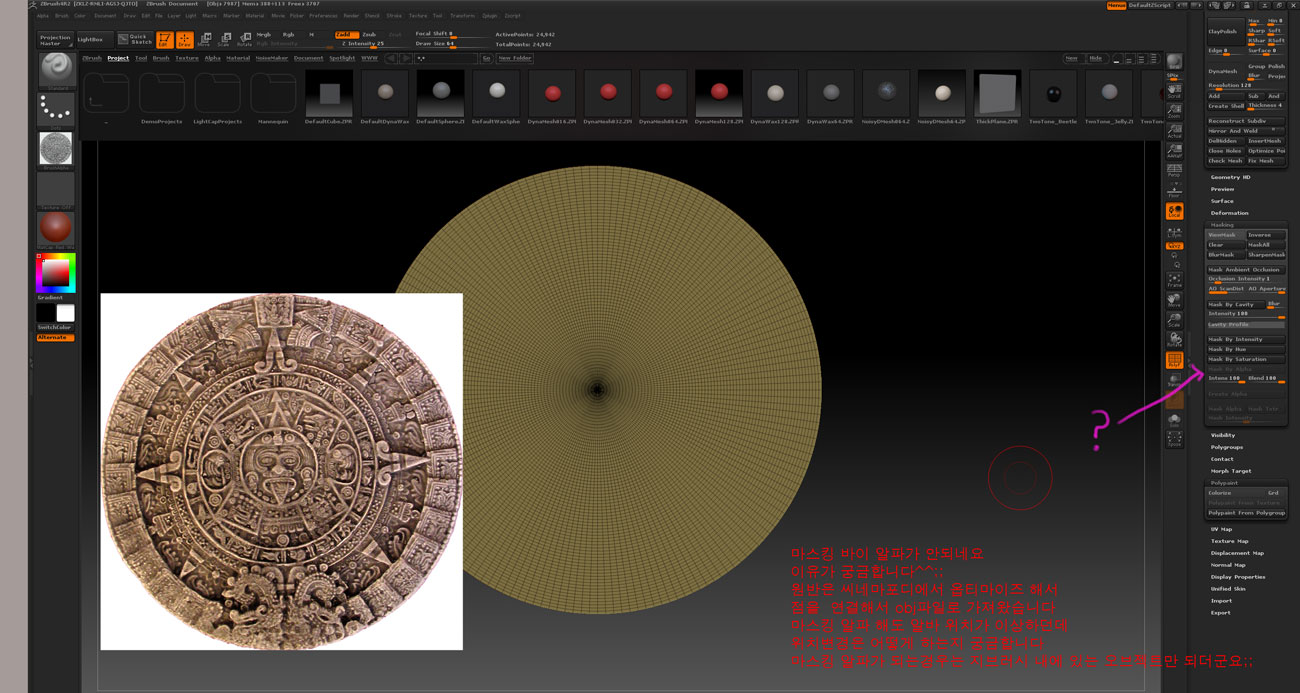1300x693 pixels.
Task: Pick a color in the color picker square
Action: [56, 273]
